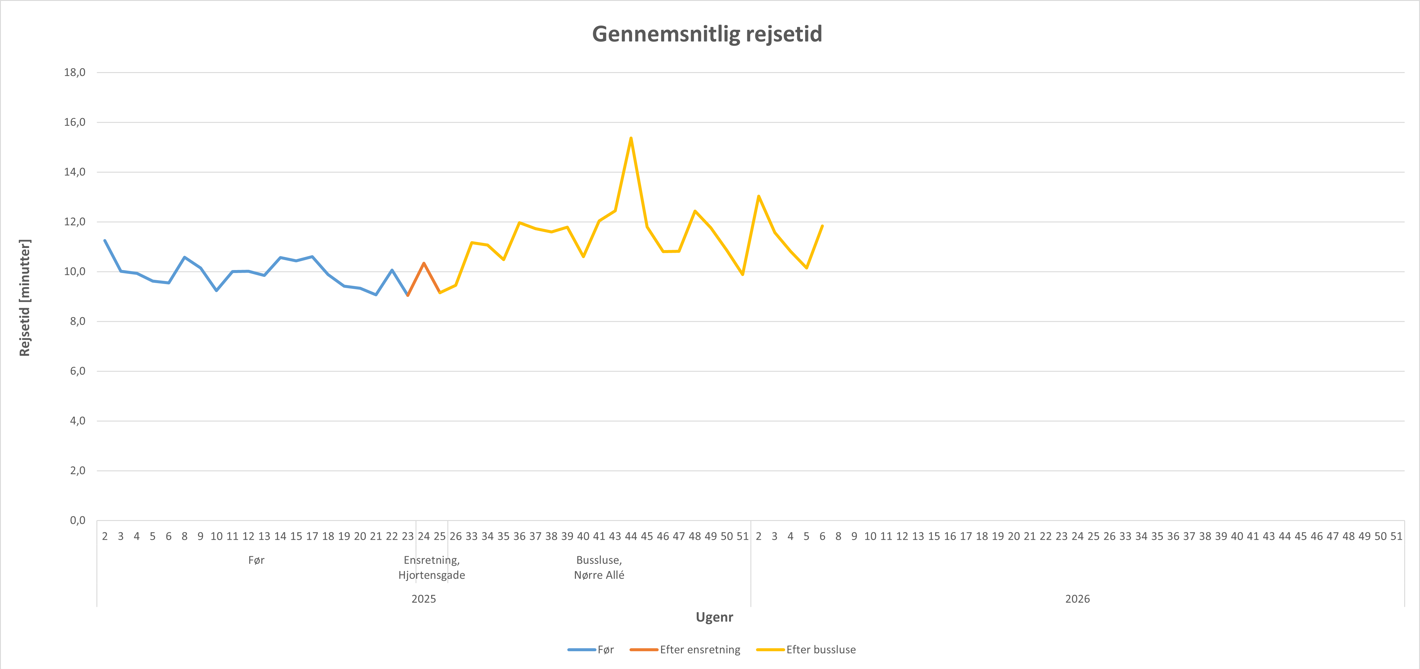Select the '18,0' y-axis label
The image size is (1420, 669).
point(74,73)
